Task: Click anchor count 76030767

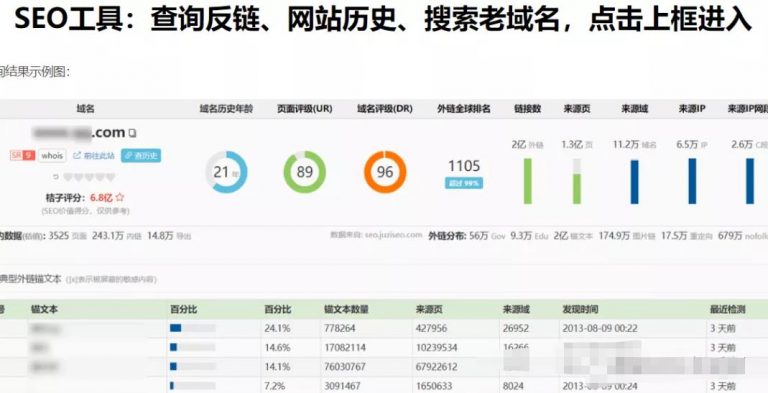Action: point(345,367)
